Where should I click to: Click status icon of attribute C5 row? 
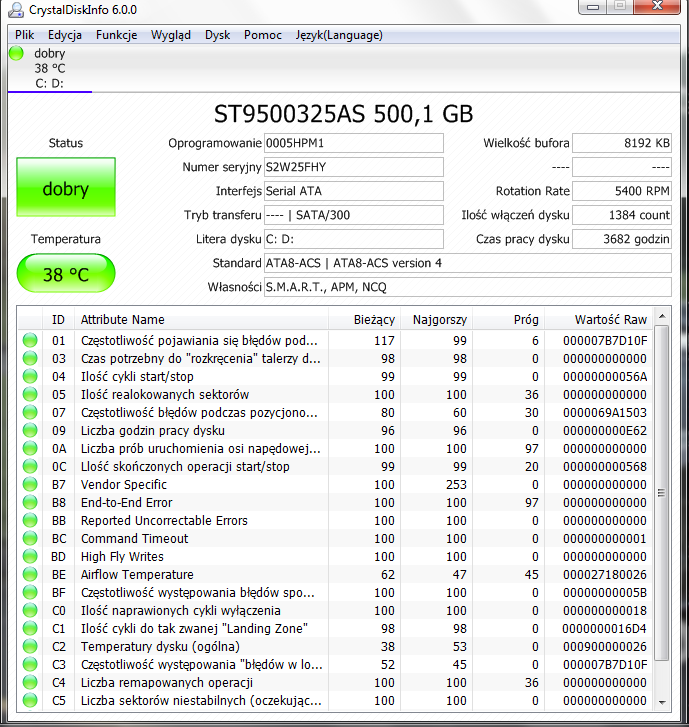pos(30,701)
